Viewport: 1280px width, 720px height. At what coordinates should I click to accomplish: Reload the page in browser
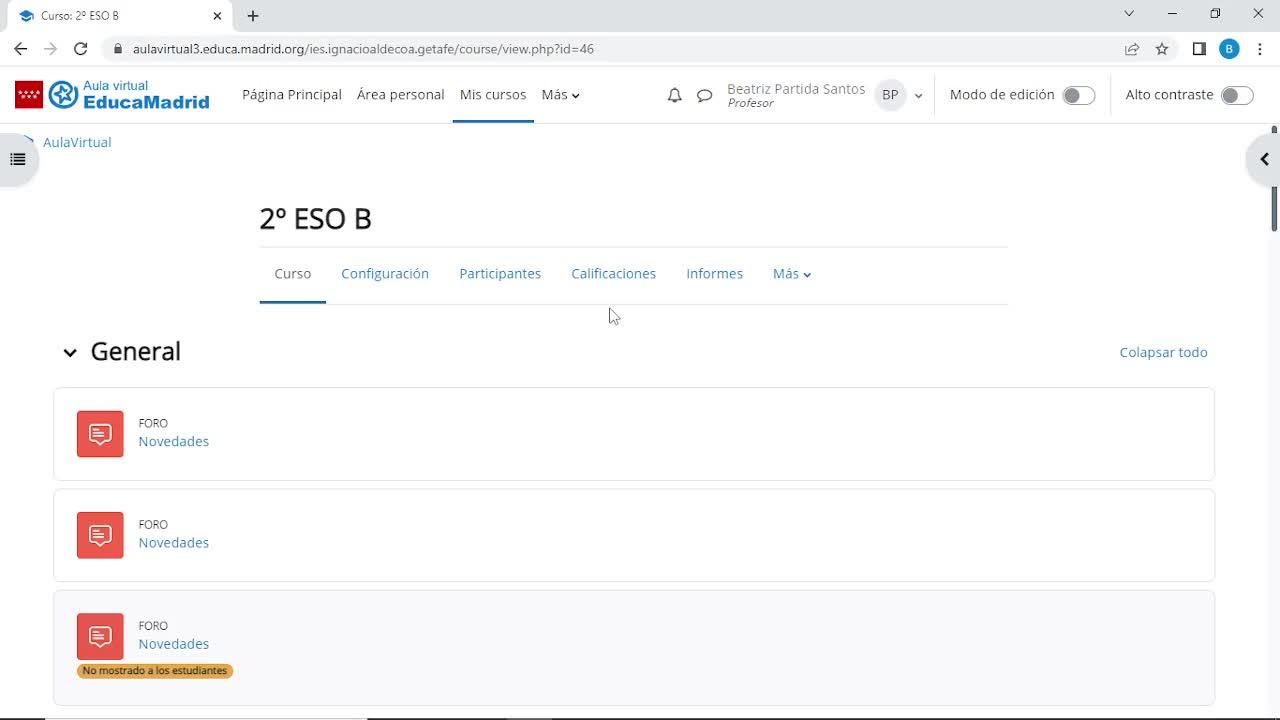click(81, 48)
